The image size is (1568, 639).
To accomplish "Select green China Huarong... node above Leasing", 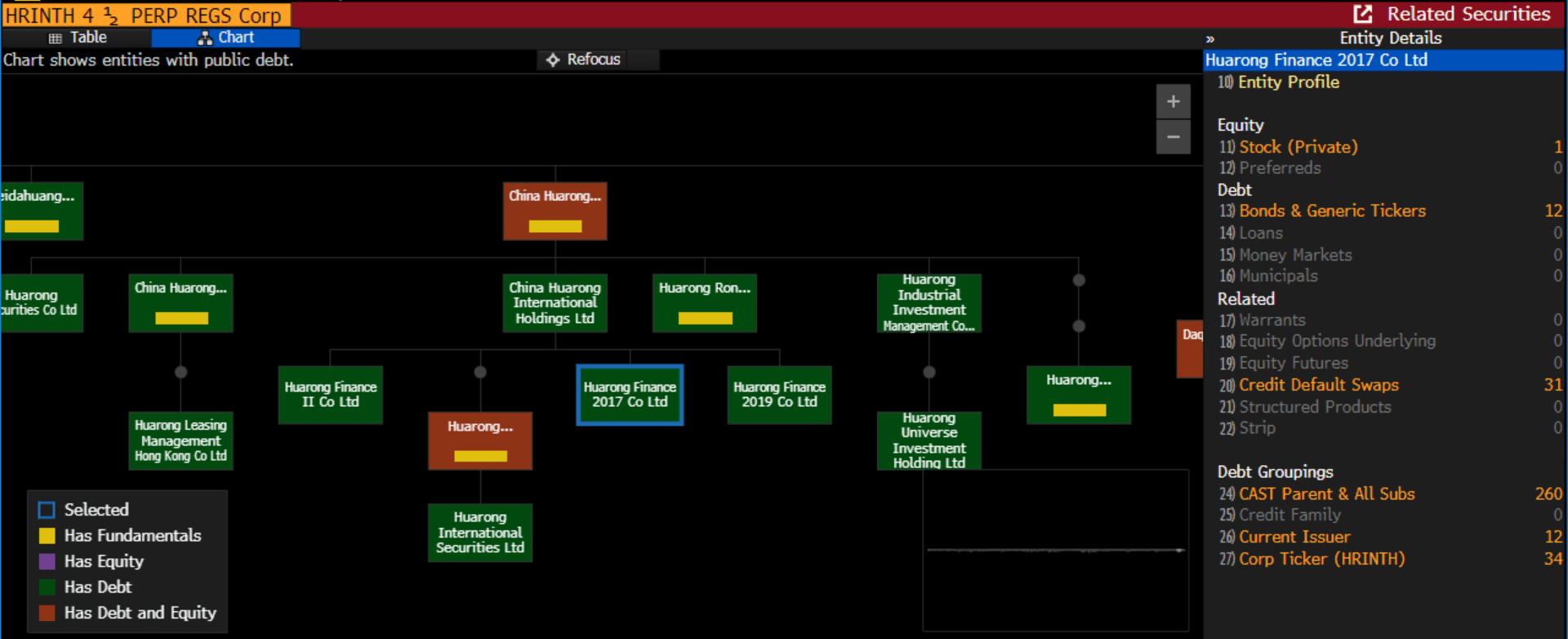I will tap(180, 303).
